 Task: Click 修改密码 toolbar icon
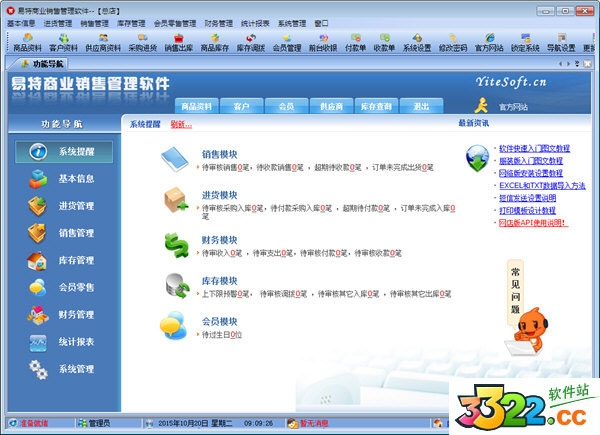tap(453, 42)
